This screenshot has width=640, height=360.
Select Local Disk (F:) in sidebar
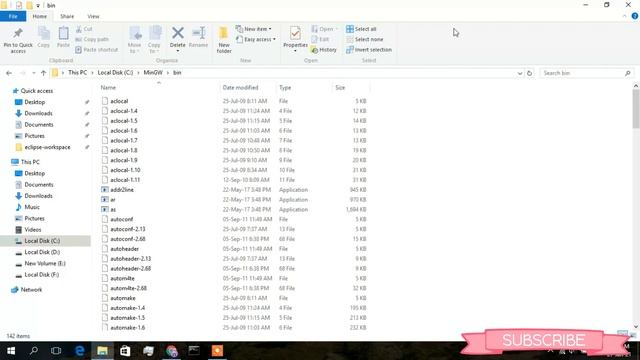(x=42, y=275)
